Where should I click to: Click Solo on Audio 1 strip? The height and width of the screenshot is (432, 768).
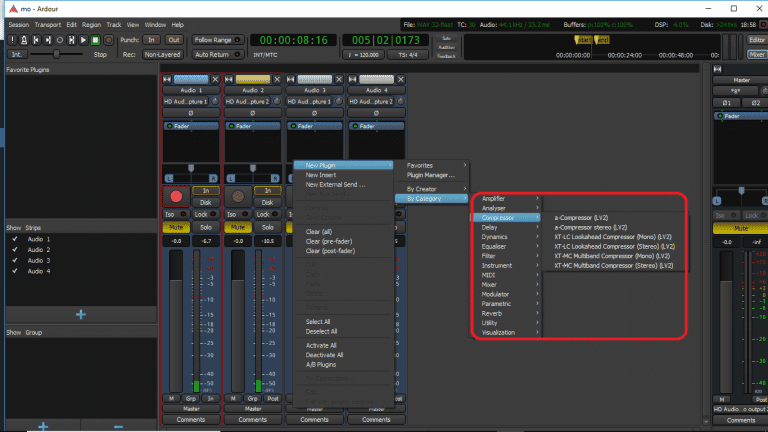206,227
